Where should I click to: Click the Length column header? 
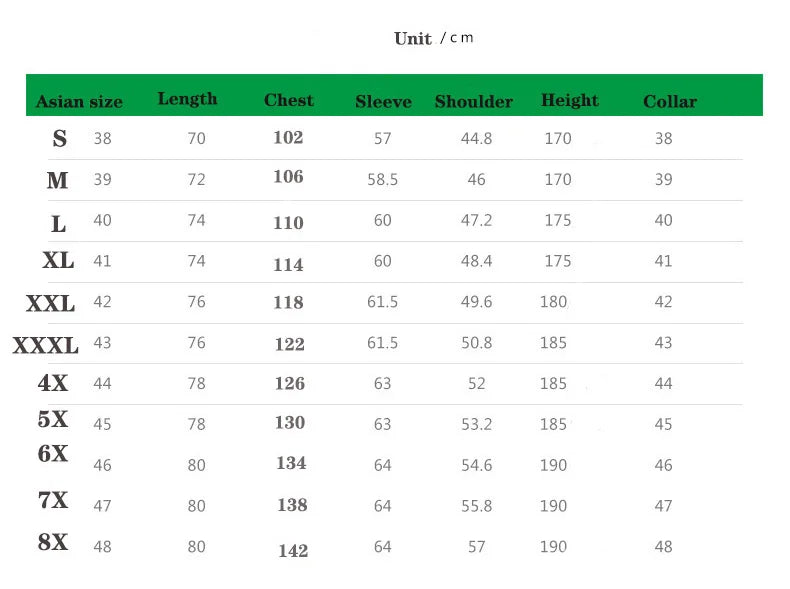click(x=187, y=99)
